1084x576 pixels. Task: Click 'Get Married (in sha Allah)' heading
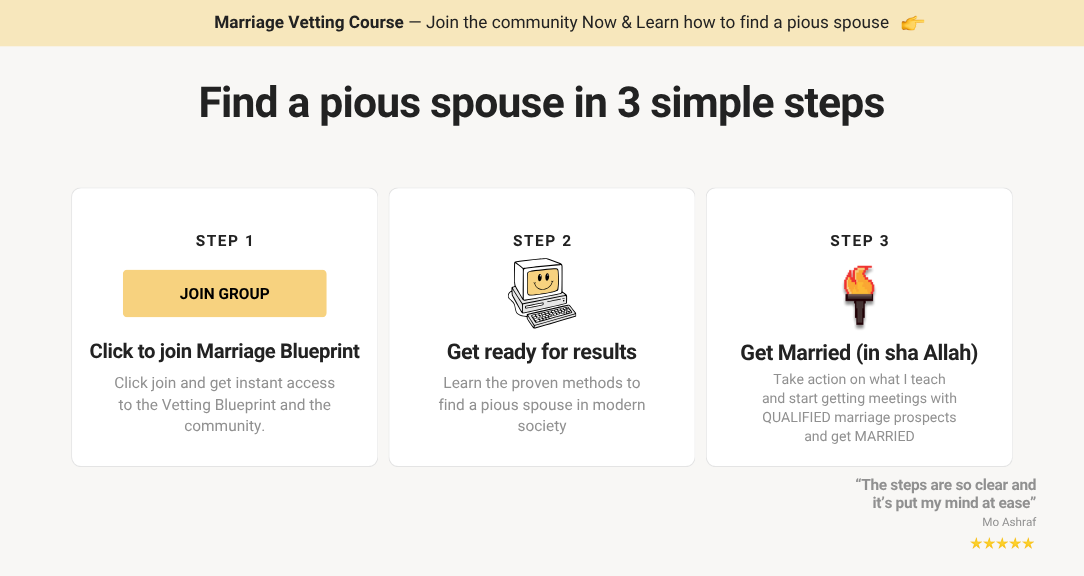pyautogui.click(x=859, y=353)
